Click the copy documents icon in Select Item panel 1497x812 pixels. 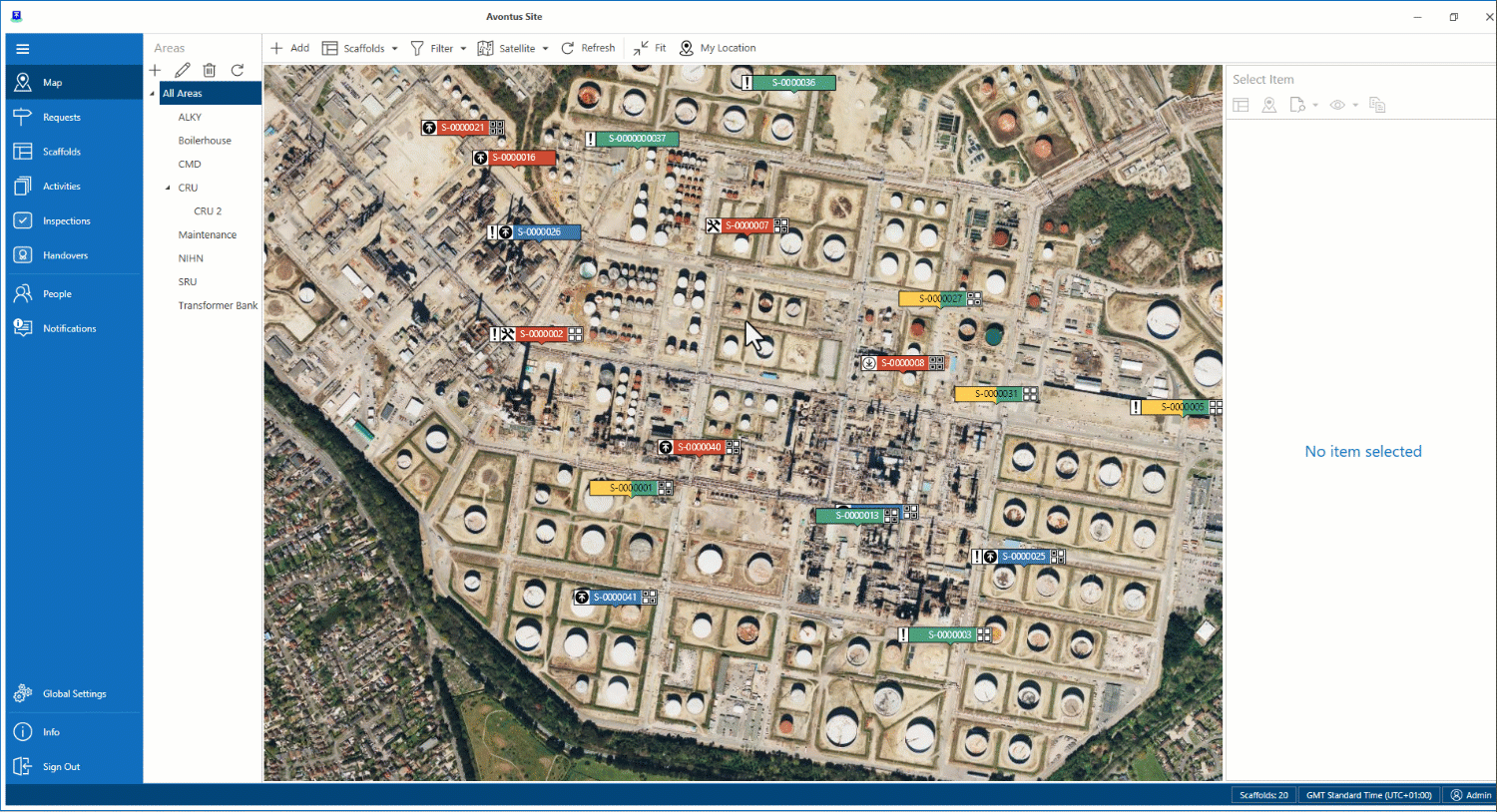(1377, 105)
